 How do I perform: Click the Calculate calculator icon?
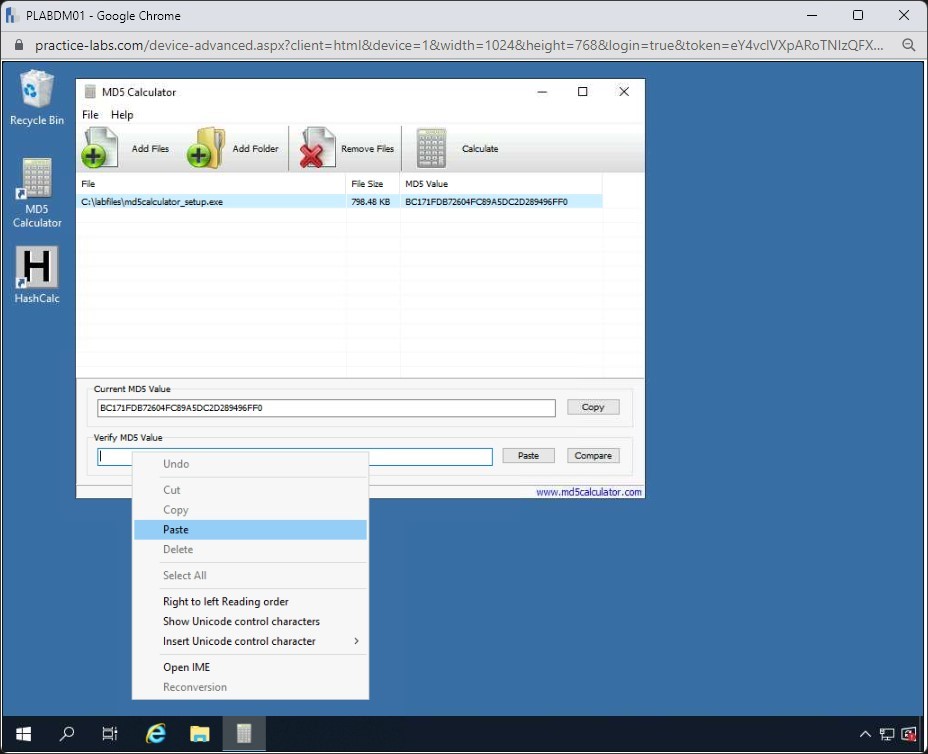[431, 148]
